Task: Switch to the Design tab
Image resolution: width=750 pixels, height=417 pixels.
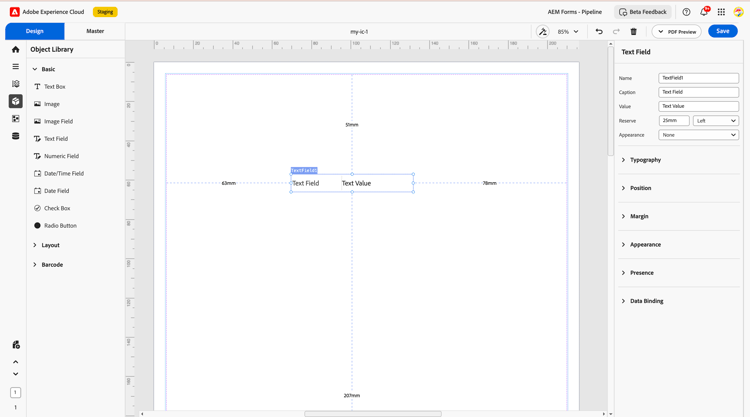Action: pyautogui.click(x=34, y=31)
